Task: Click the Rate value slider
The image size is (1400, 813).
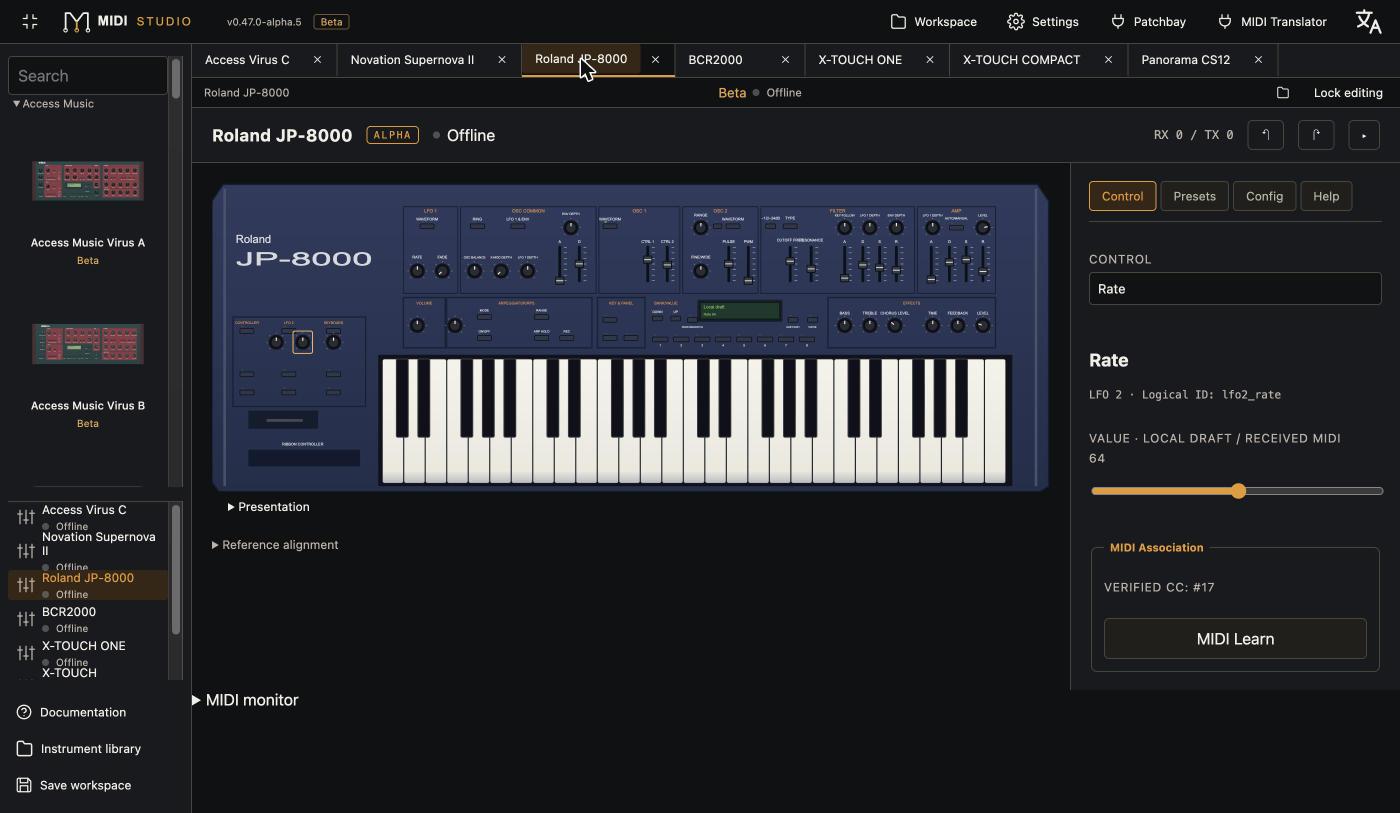Action: pyautogui.click(x=1236, y=491)
